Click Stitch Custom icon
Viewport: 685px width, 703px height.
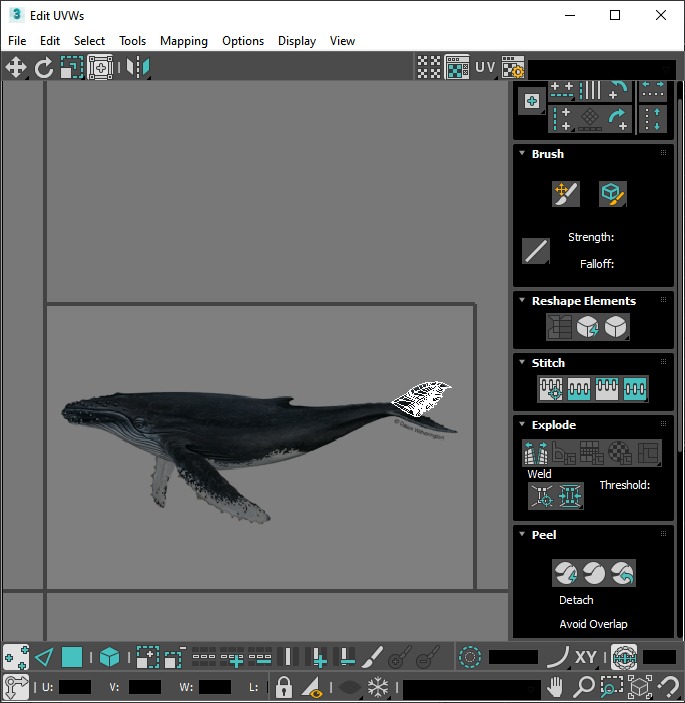(x=635, y=388)
